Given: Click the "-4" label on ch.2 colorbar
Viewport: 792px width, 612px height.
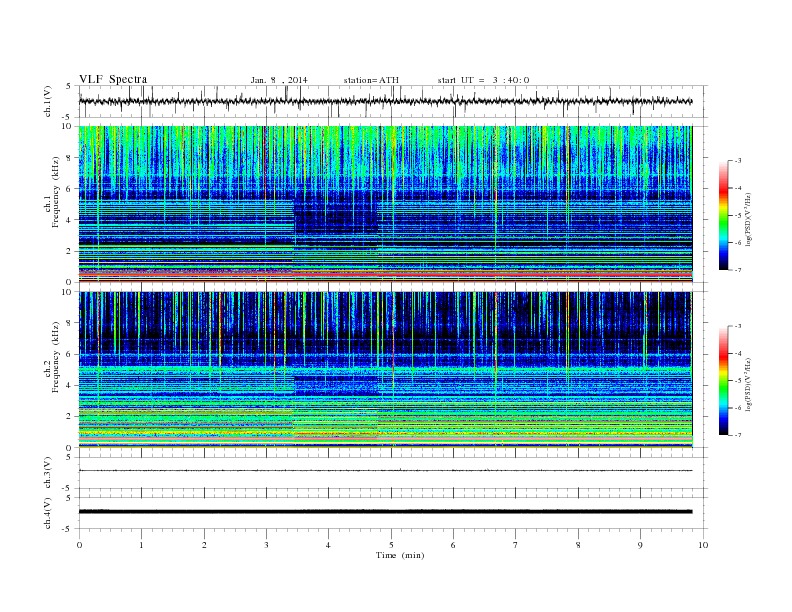Looking at the screenshot, I should tap(737, 354).
